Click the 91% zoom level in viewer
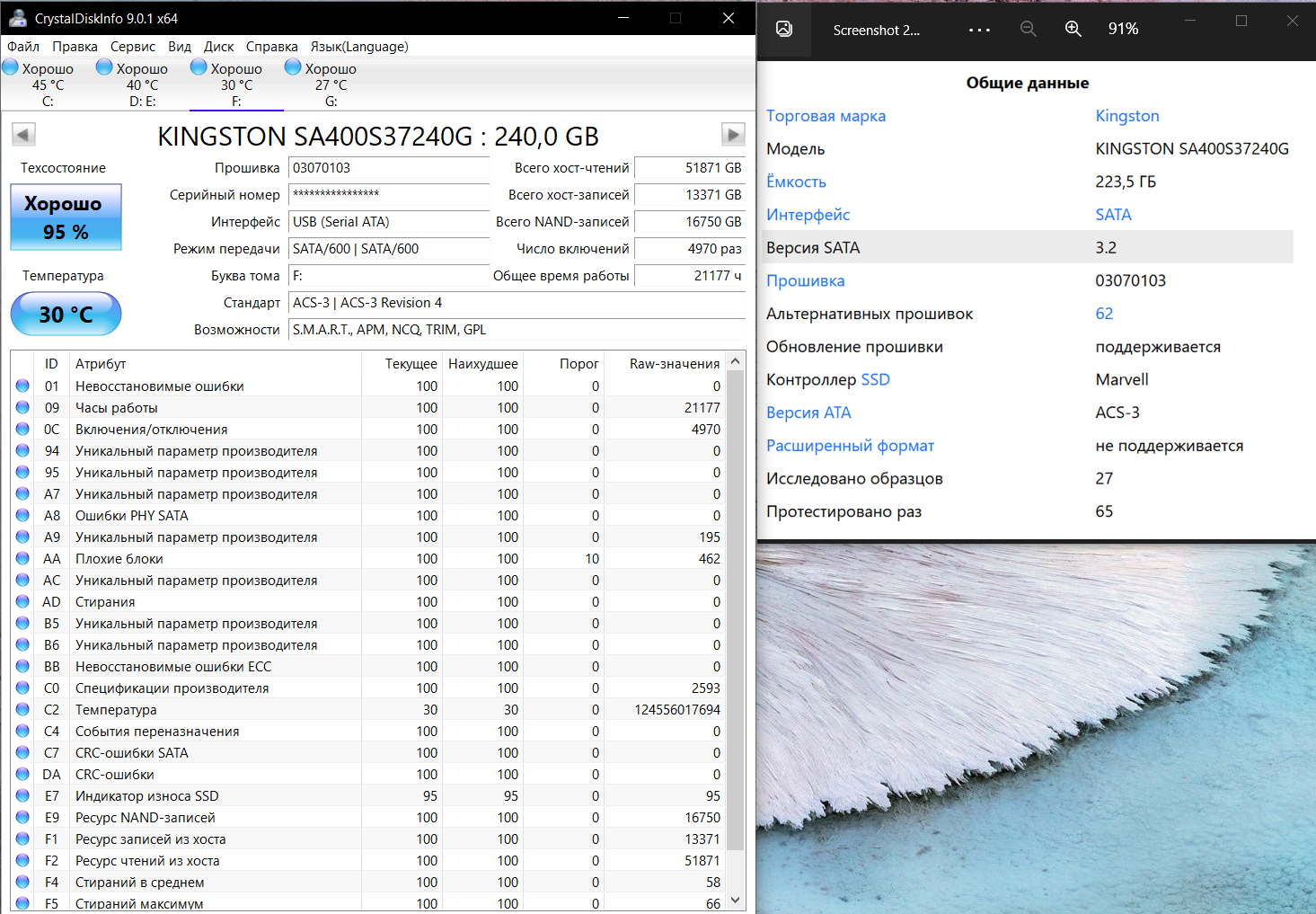This screenshot has width=1316, height=914. (x=1123, y=29)
